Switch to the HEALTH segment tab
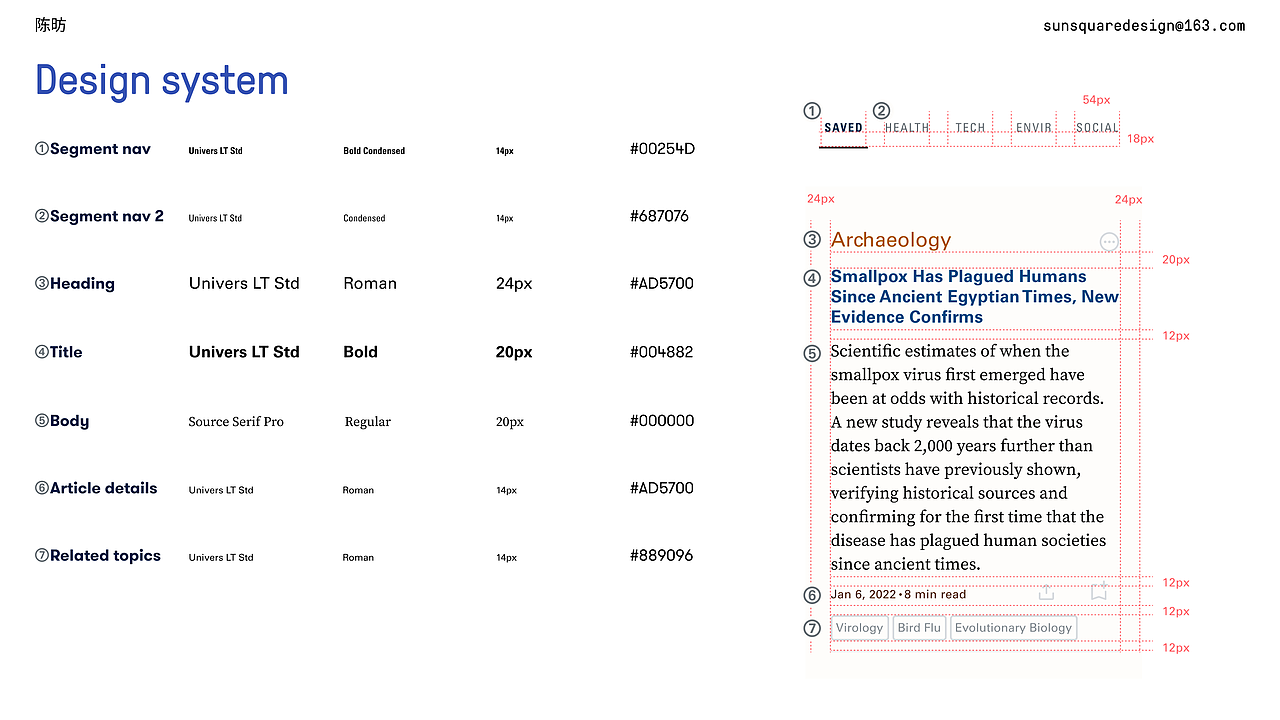Screen dimensions: 1280x720 (x=907, y=128)
